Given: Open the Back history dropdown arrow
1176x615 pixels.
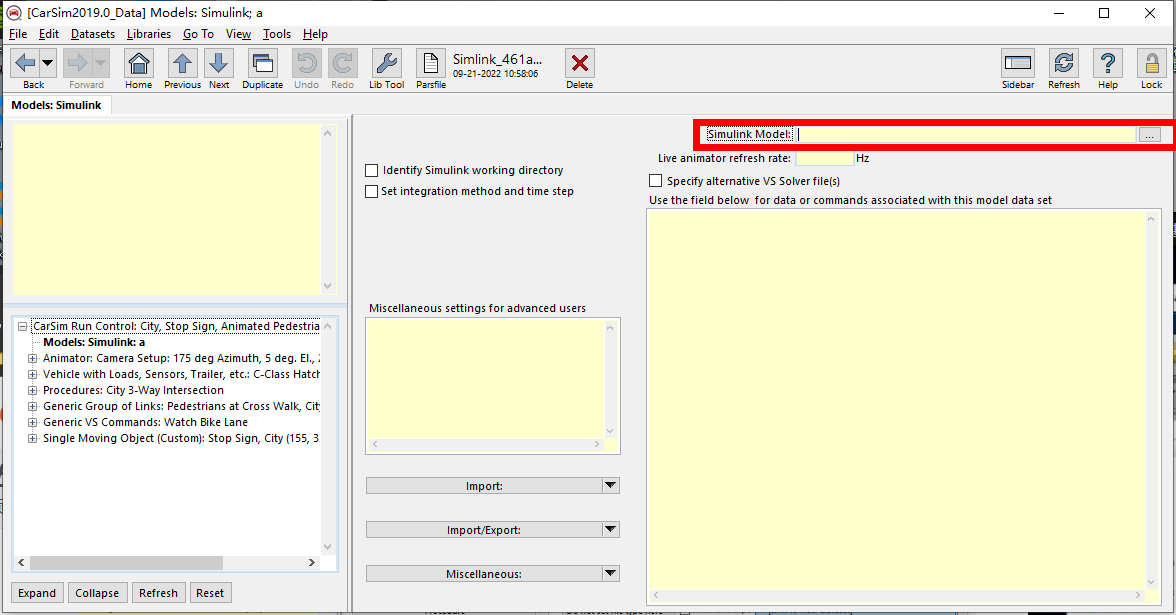Looking at the screenshot, I should (x=47, y=63).
